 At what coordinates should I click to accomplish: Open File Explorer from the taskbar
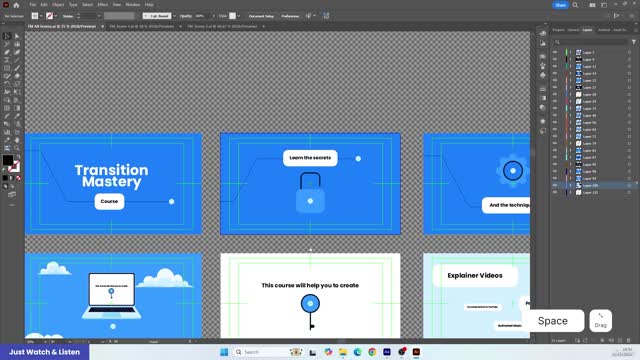[x=343, y=352]
